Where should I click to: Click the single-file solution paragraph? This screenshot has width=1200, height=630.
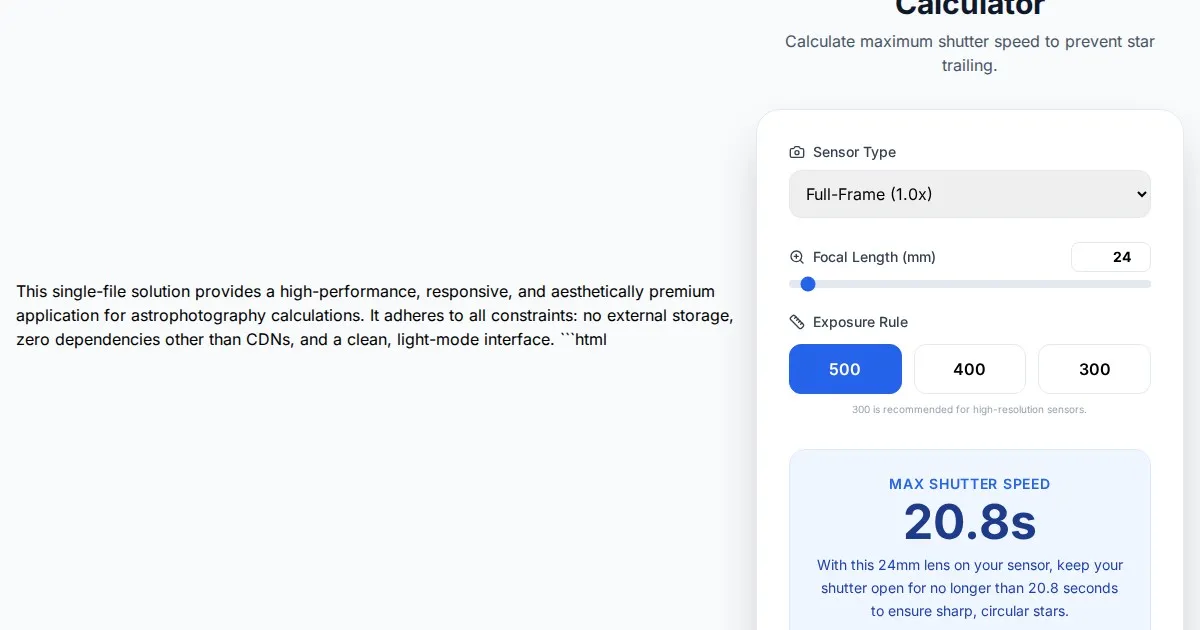pyautogui.click(x=375, y=315)
